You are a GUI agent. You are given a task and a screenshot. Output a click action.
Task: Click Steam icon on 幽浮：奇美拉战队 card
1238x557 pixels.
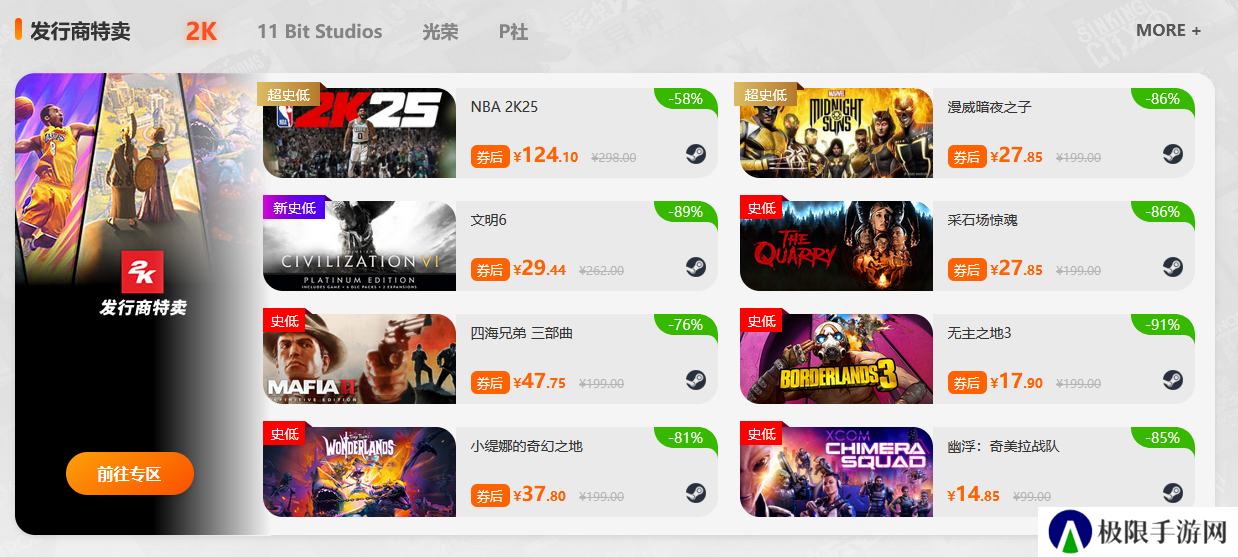(x=1173, y=493)
